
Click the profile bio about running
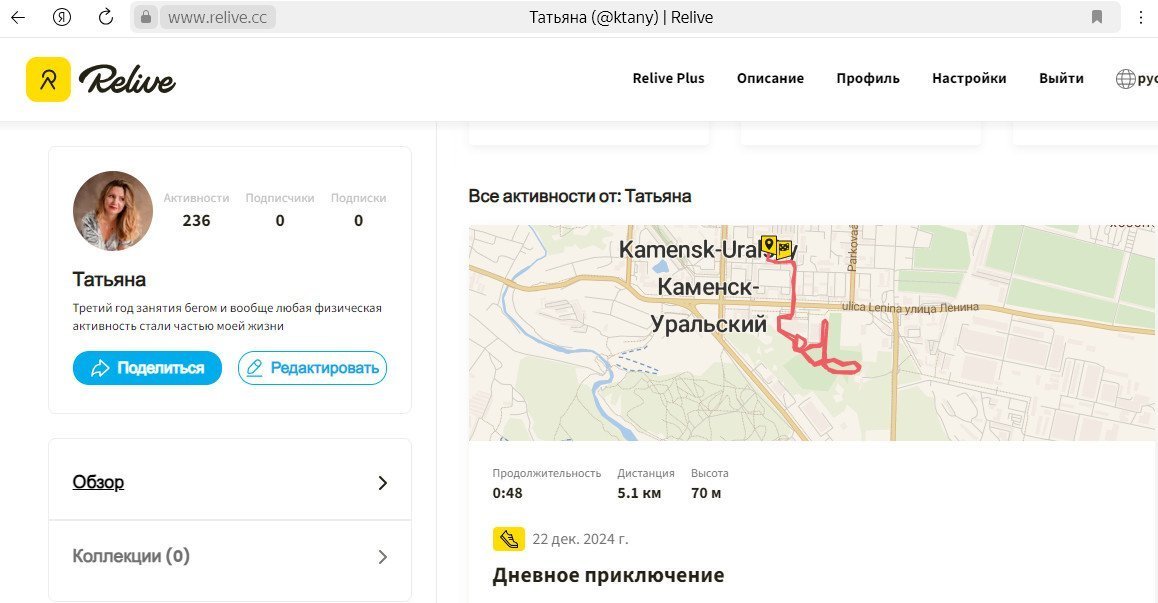point(227,317)
